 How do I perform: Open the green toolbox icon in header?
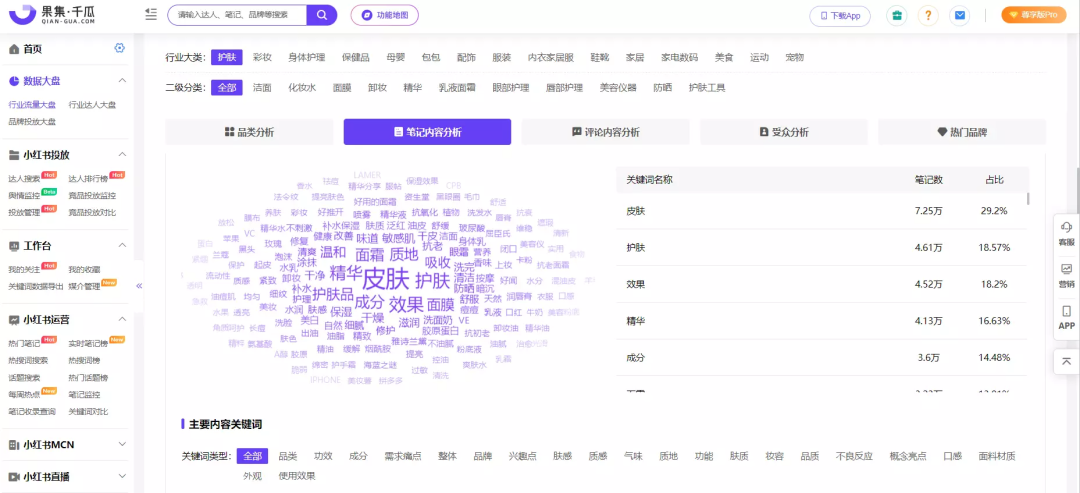pyautogui.click(x=896, y=15)
